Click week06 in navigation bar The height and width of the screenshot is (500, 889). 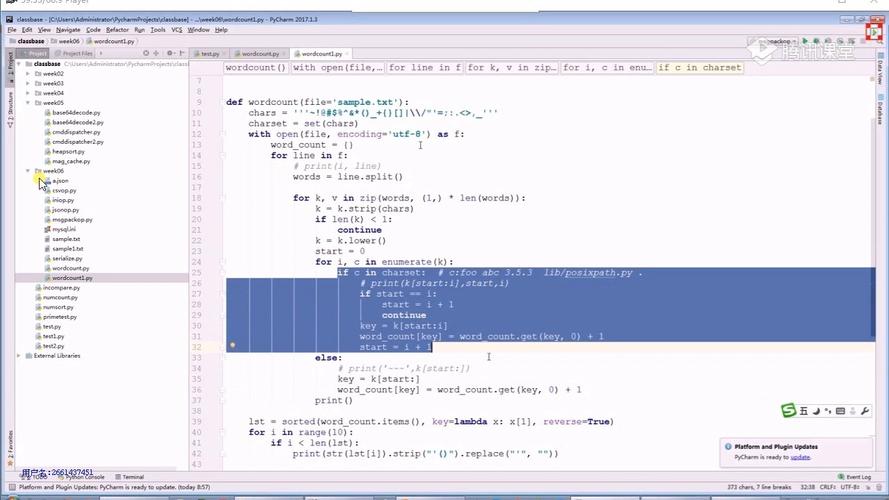coord(65,41)
